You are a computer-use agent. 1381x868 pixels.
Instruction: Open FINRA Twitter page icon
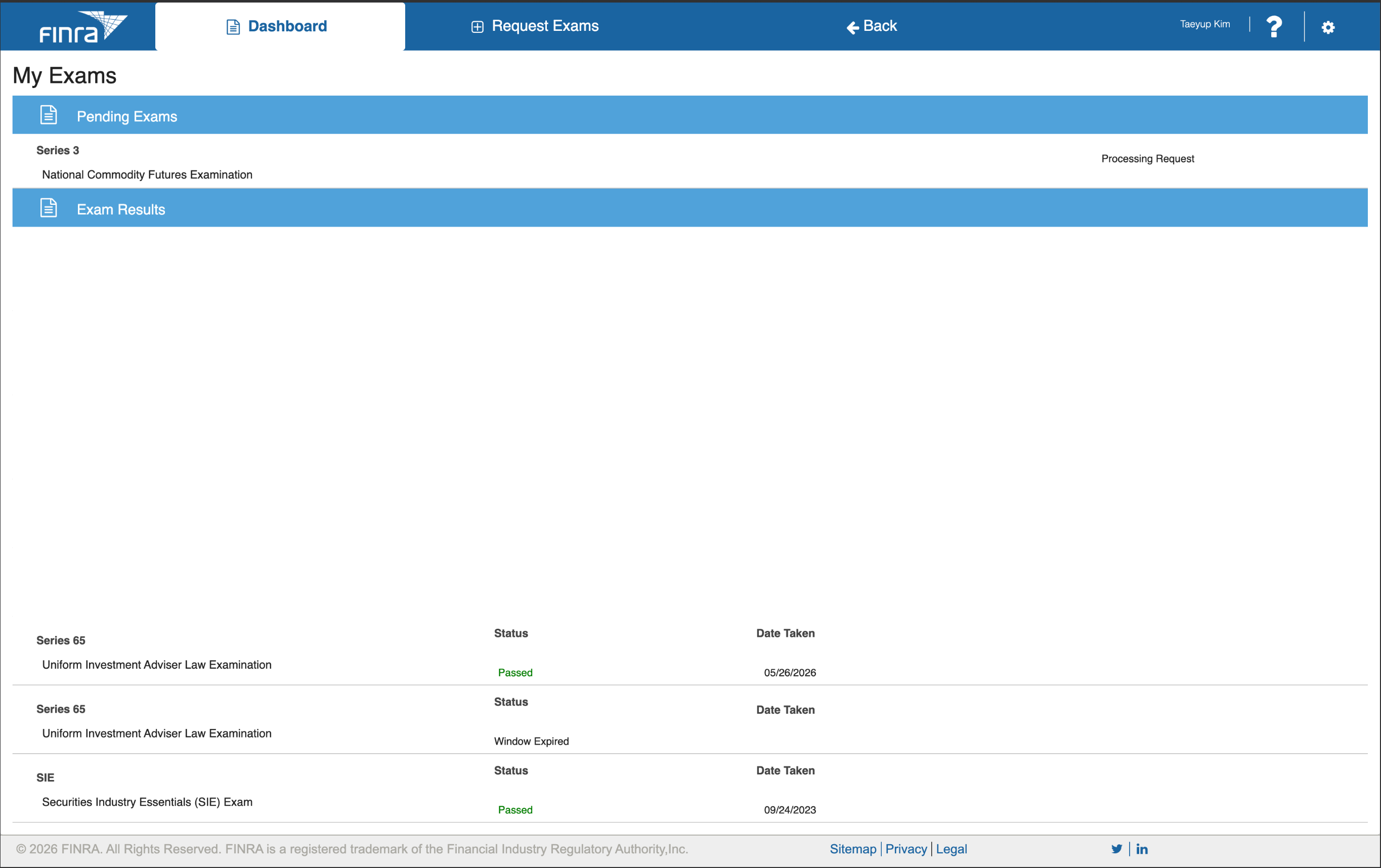coord(1116,849)
